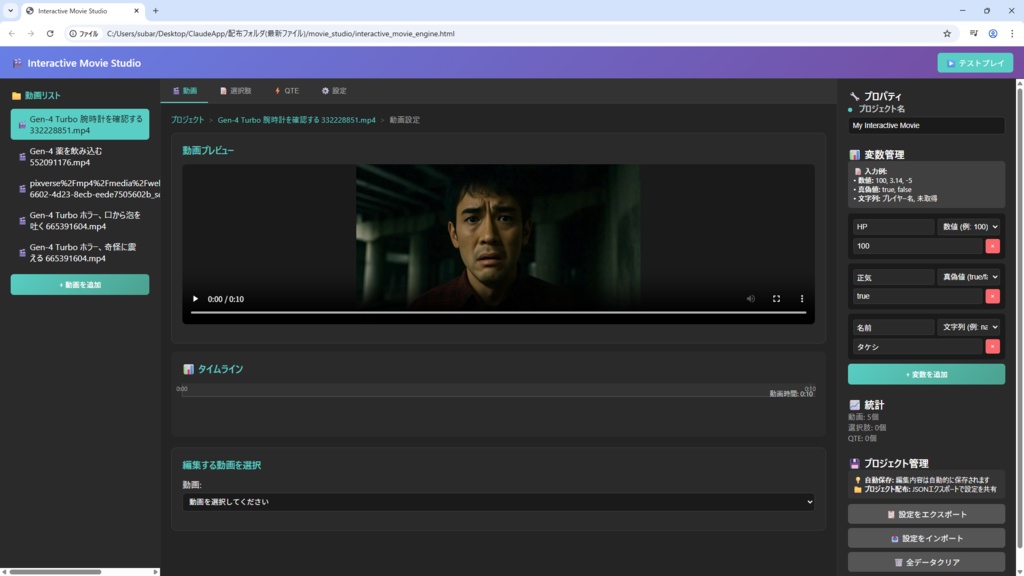Click the 動画: 5個 statistics text
Image resolution: width=1024 pixels, height=576 pixels.
pyautogui.click(x=863, y=417)
